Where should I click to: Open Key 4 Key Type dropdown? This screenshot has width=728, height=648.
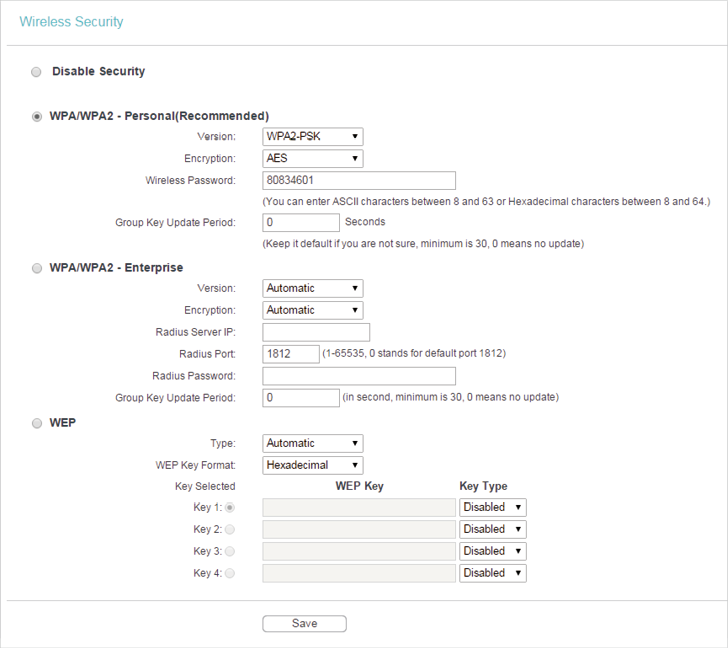point(493,573)
